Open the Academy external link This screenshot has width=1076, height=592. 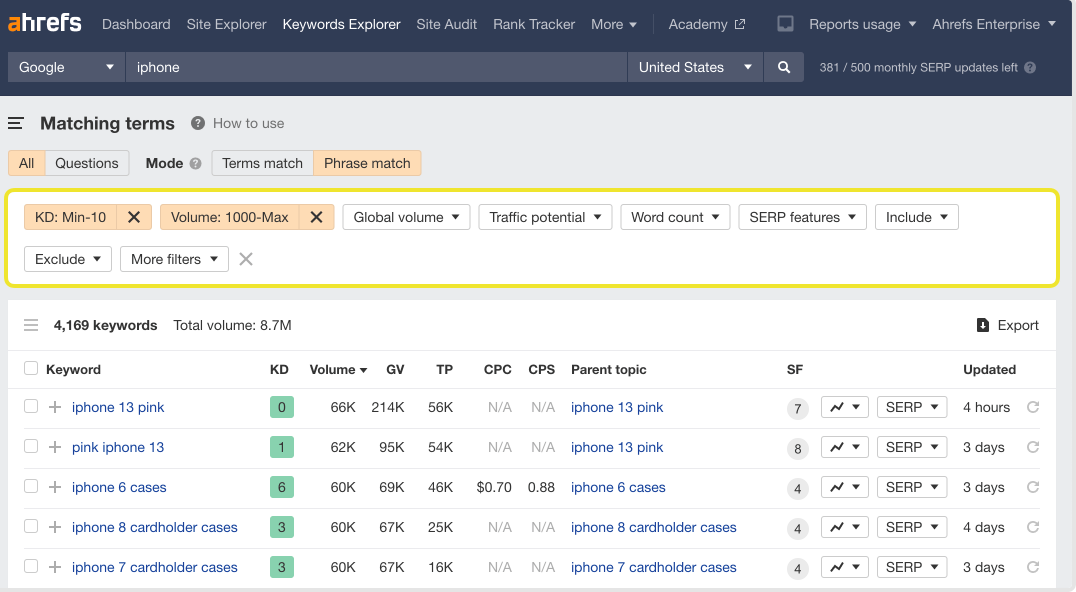point(706,24)
